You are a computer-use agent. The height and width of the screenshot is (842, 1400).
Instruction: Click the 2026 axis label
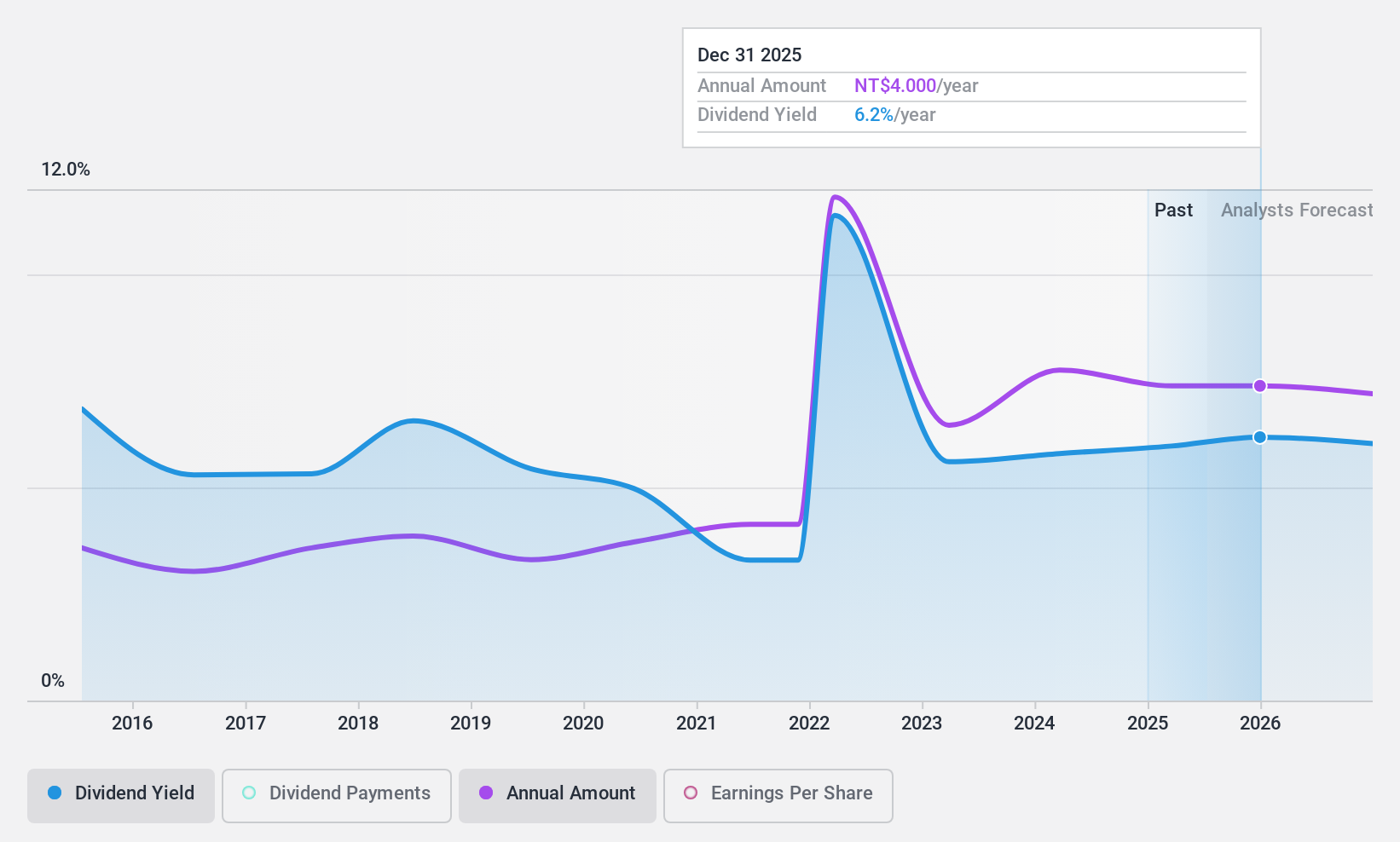click(1260, 724)
